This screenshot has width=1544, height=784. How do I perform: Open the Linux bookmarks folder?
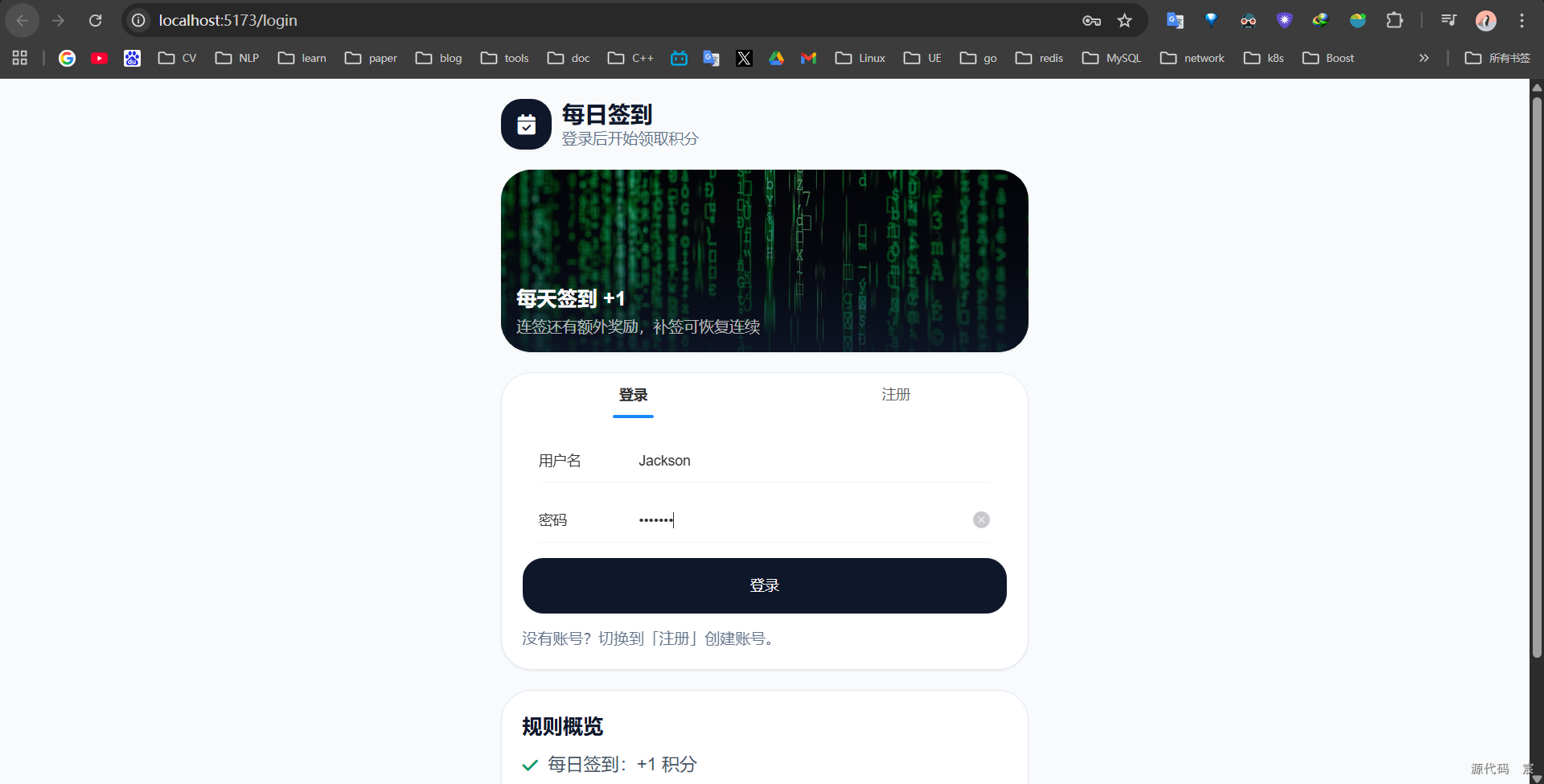[x=860, y=58]
